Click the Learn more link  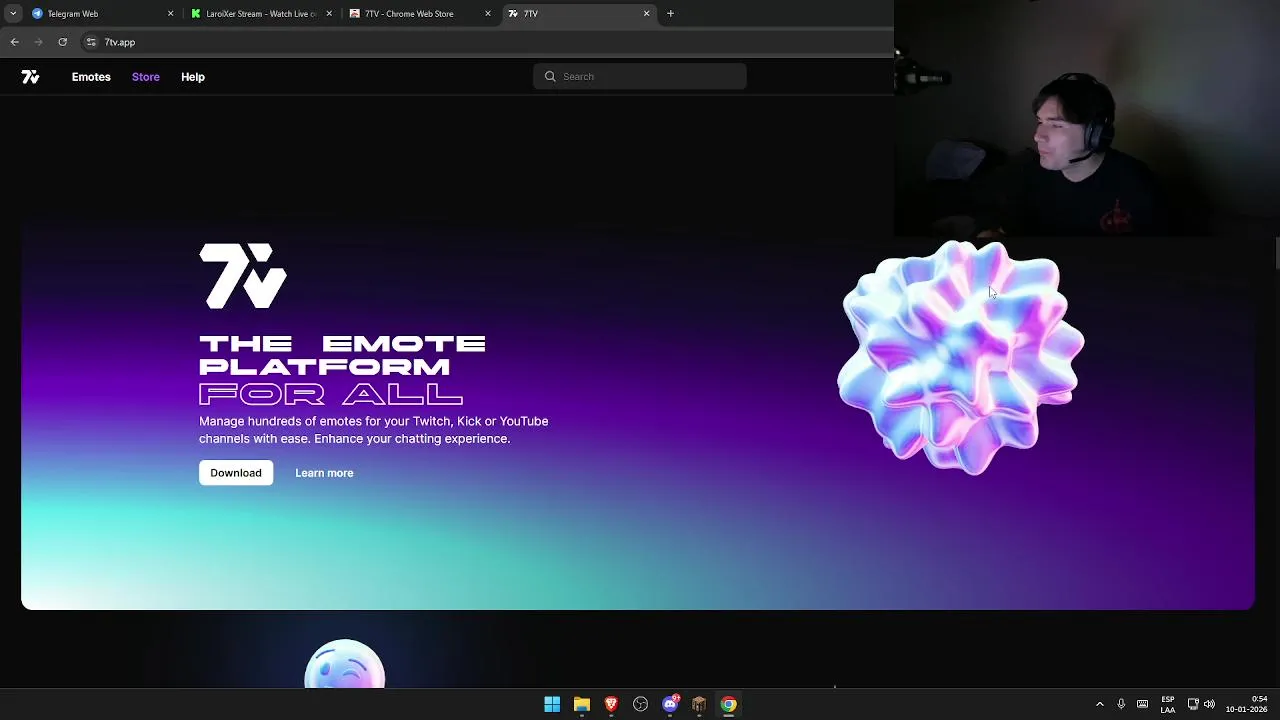pos(324,473)
